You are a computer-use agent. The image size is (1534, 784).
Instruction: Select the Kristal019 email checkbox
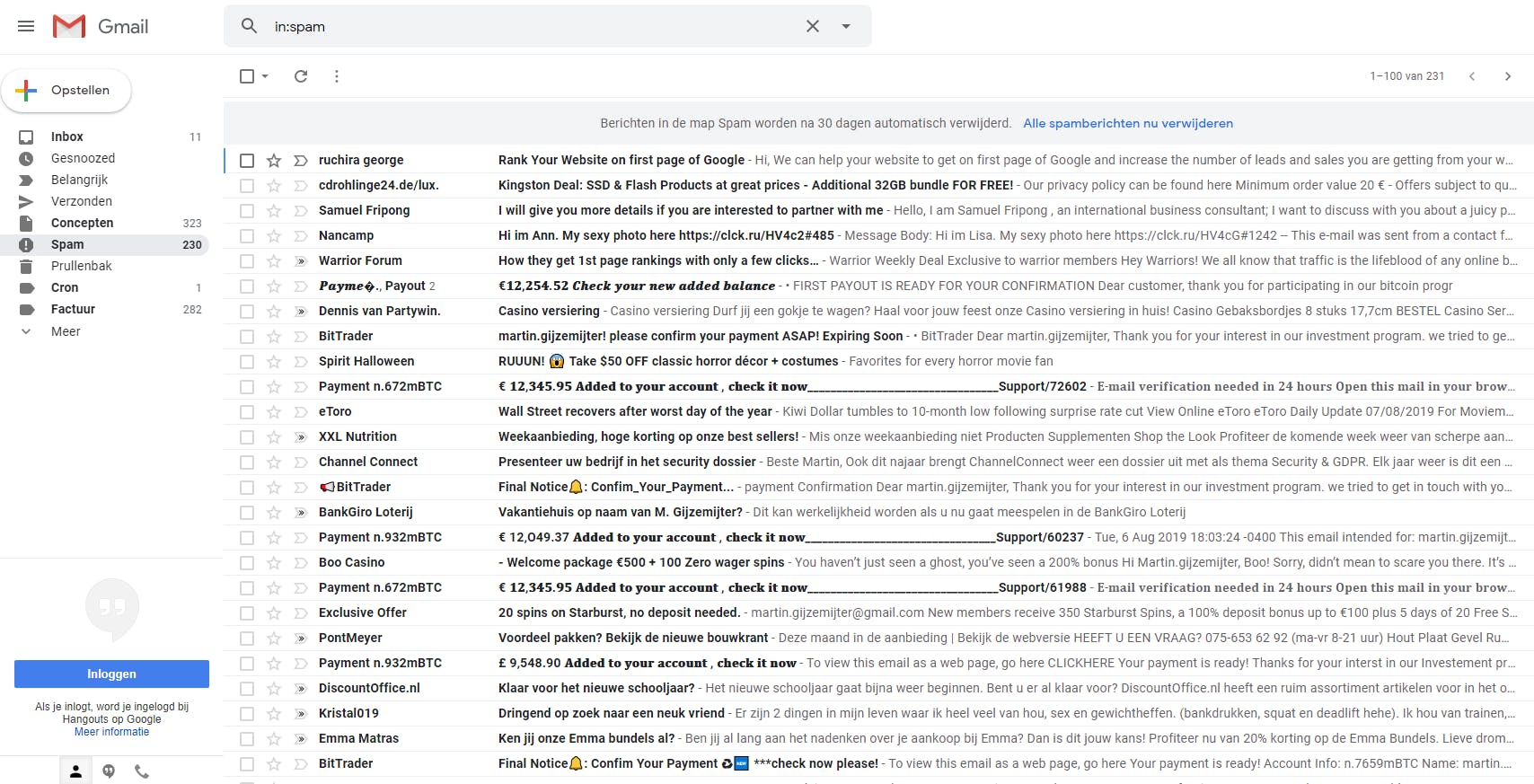[x=247, y=713]
